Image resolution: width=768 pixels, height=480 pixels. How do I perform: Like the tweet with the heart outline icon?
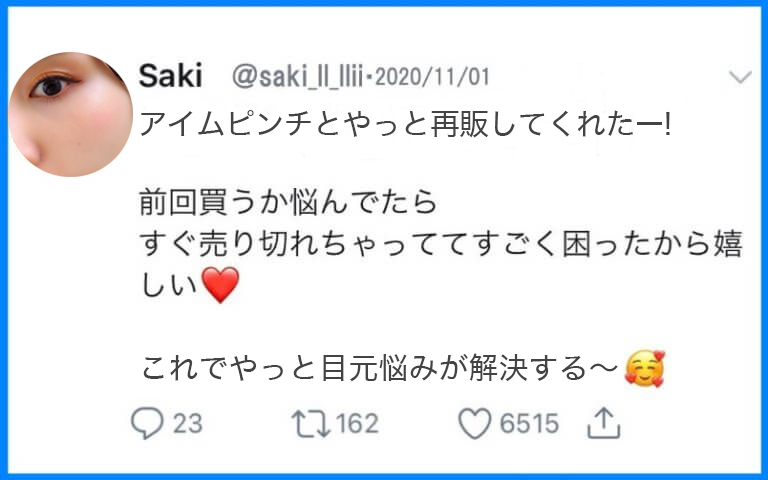tap(474, 424)
